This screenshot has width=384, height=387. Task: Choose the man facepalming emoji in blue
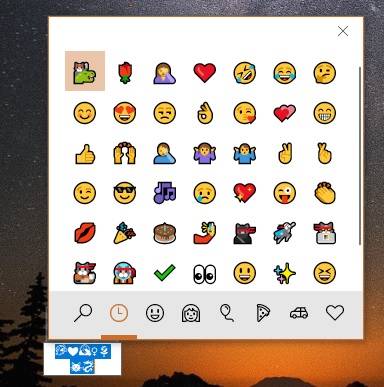coord(165,153)
